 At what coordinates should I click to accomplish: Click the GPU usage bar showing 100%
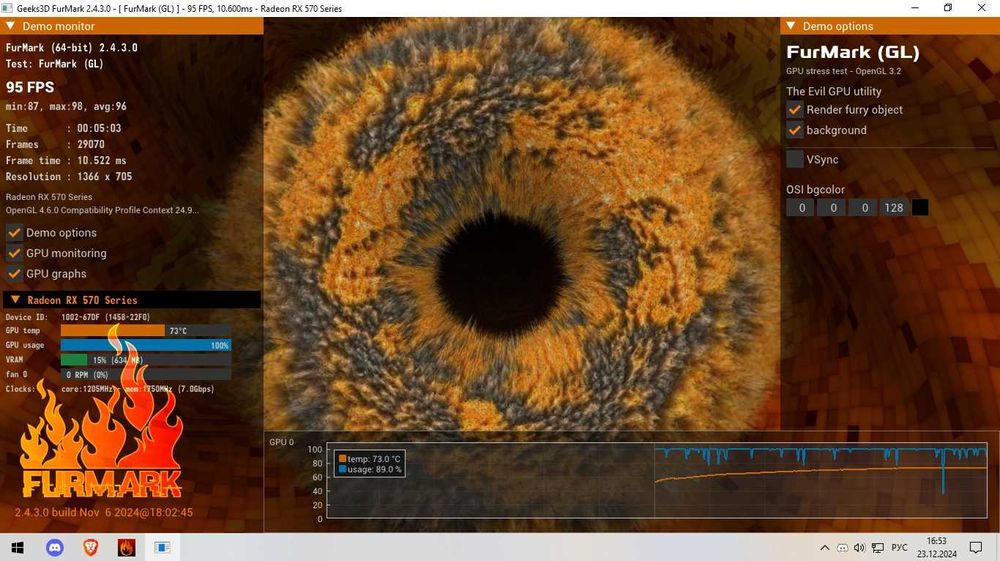point(145,346)
